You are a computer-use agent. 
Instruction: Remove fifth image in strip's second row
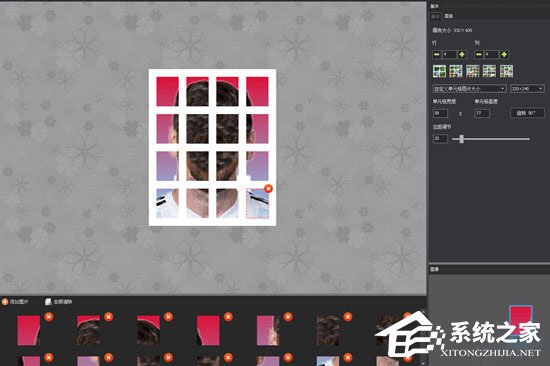click(x=288, y=358)
